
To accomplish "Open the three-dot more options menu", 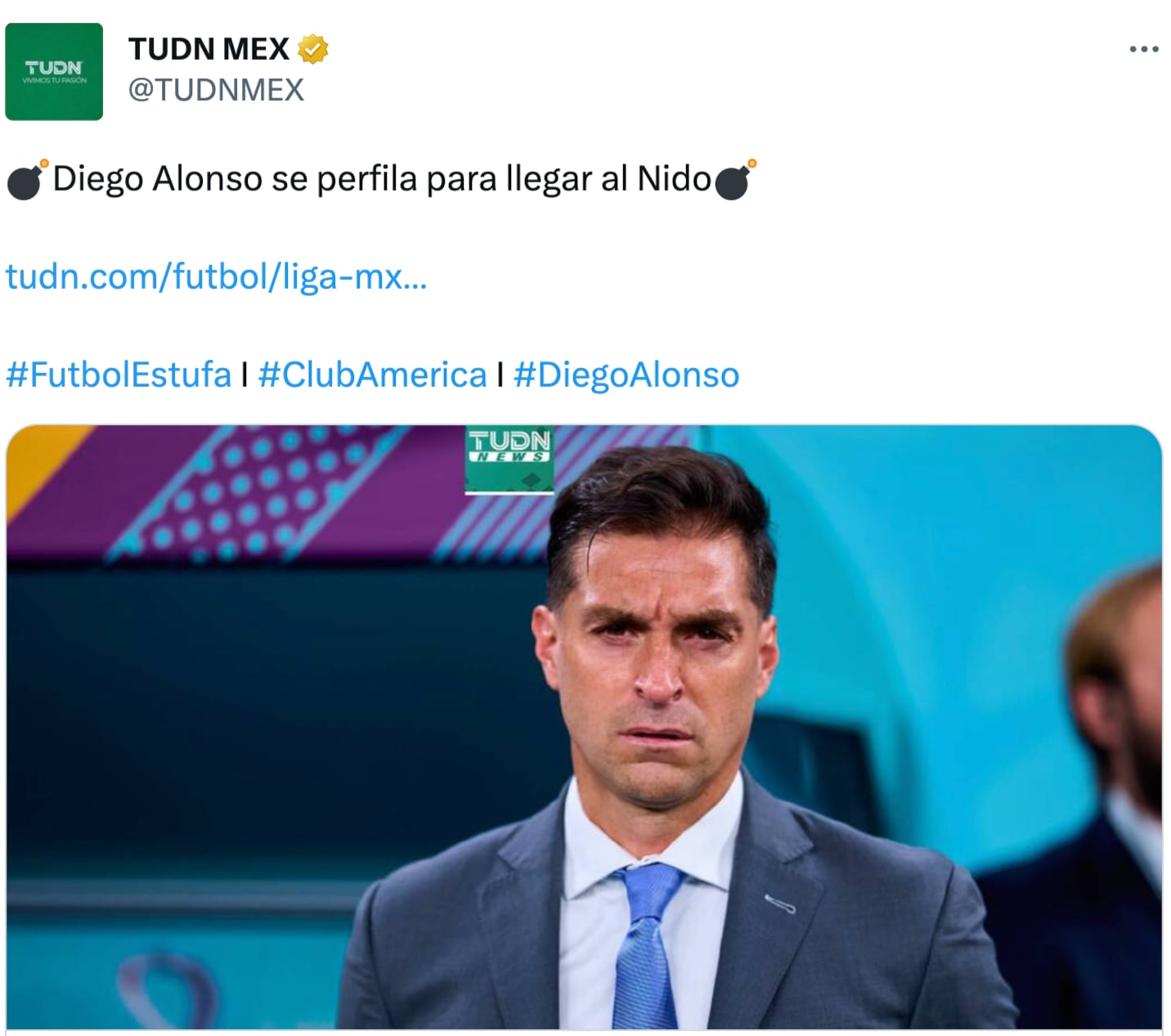I will click(x=1143, y=49).
